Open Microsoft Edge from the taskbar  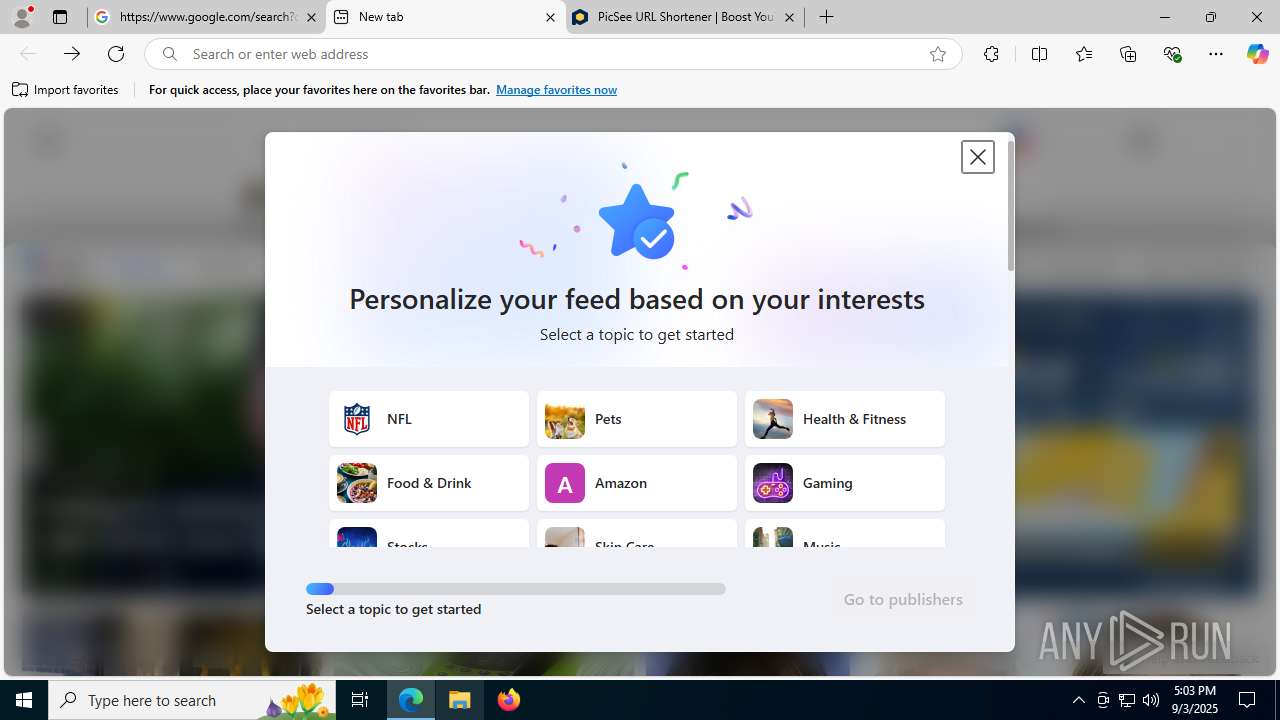pos(411,700)
